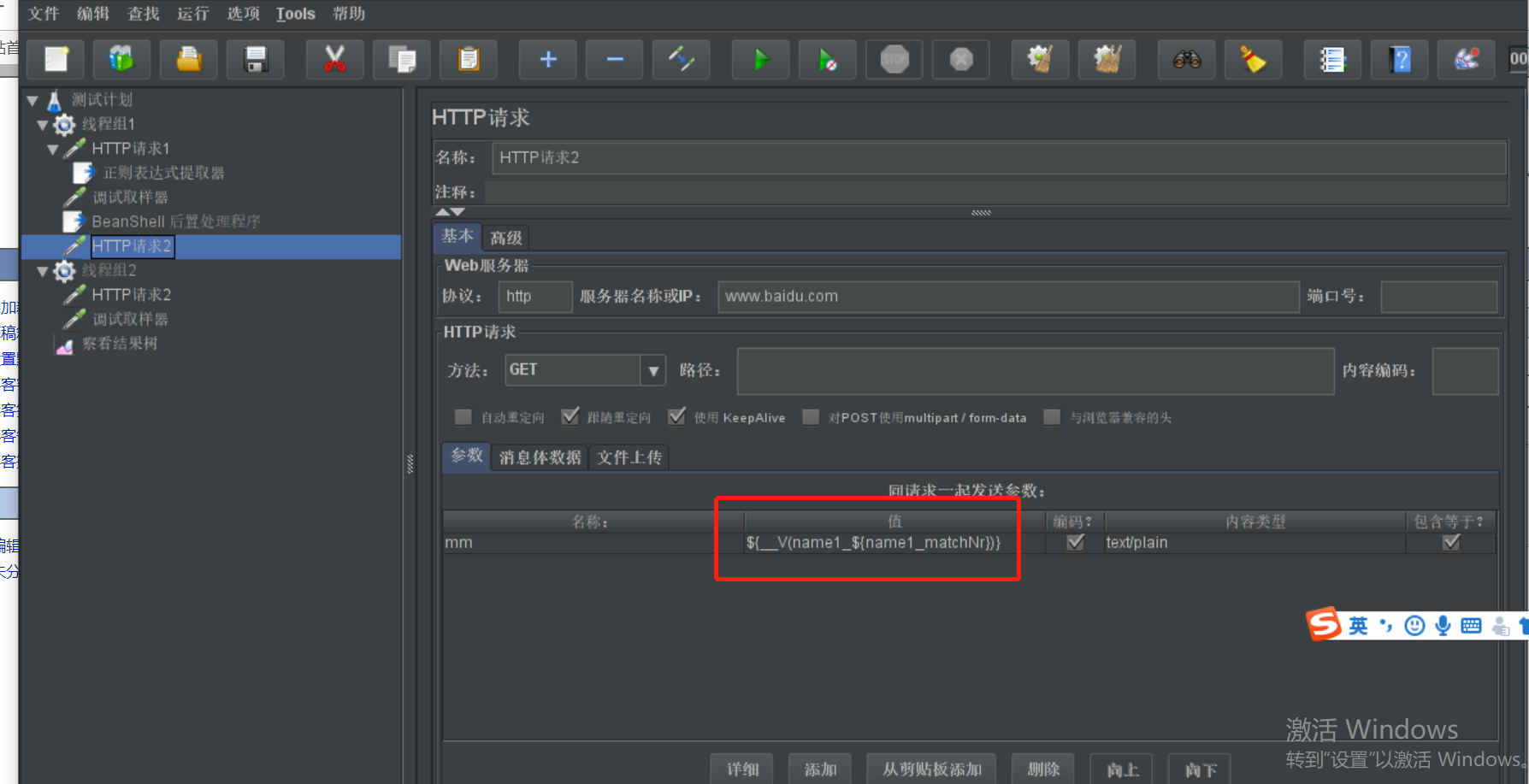Screen dimensions: 1529x784
Task: Cut the selected element with the scissors icon
Action: (x=334, y=59)
